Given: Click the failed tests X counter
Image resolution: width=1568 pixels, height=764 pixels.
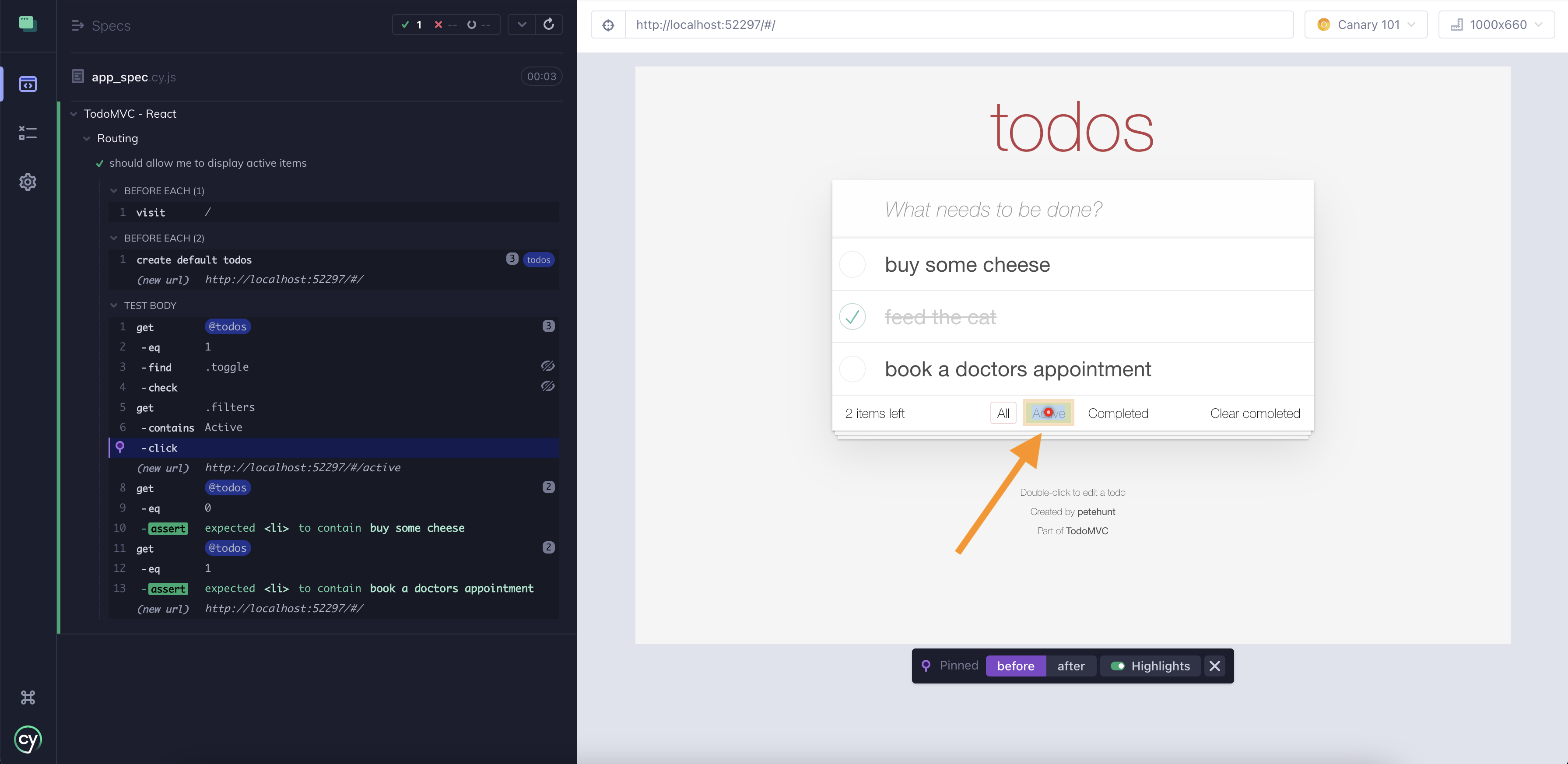Looking at the screenshot, I should (x=445, y=25).
